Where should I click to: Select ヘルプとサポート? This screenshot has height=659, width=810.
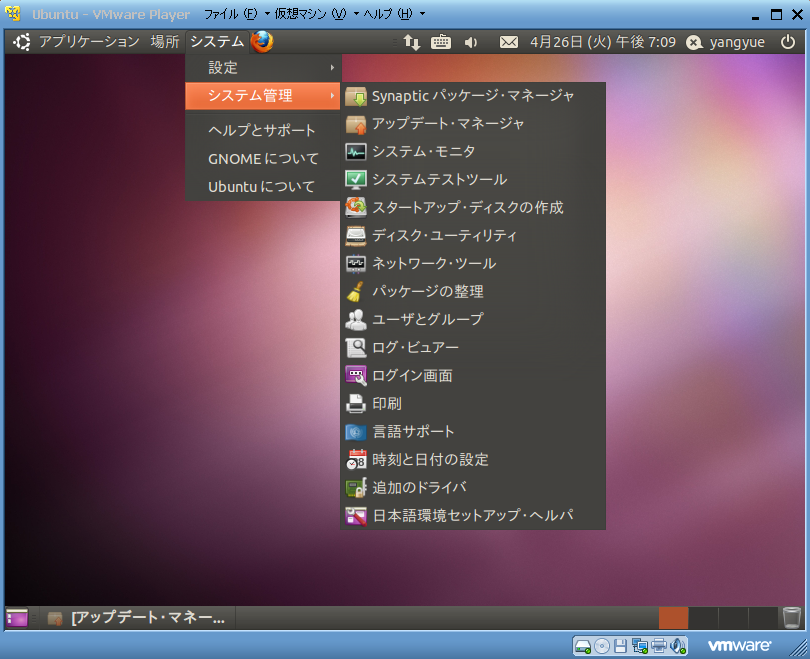(x=263, y=131)
